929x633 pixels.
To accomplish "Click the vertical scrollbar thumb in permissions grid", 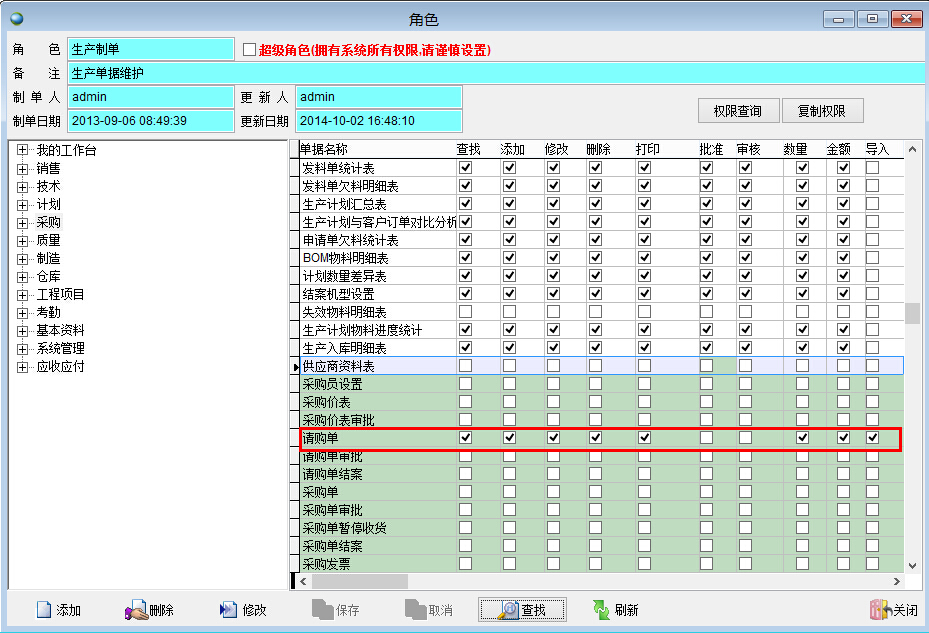I will click(x=912, y=313).
